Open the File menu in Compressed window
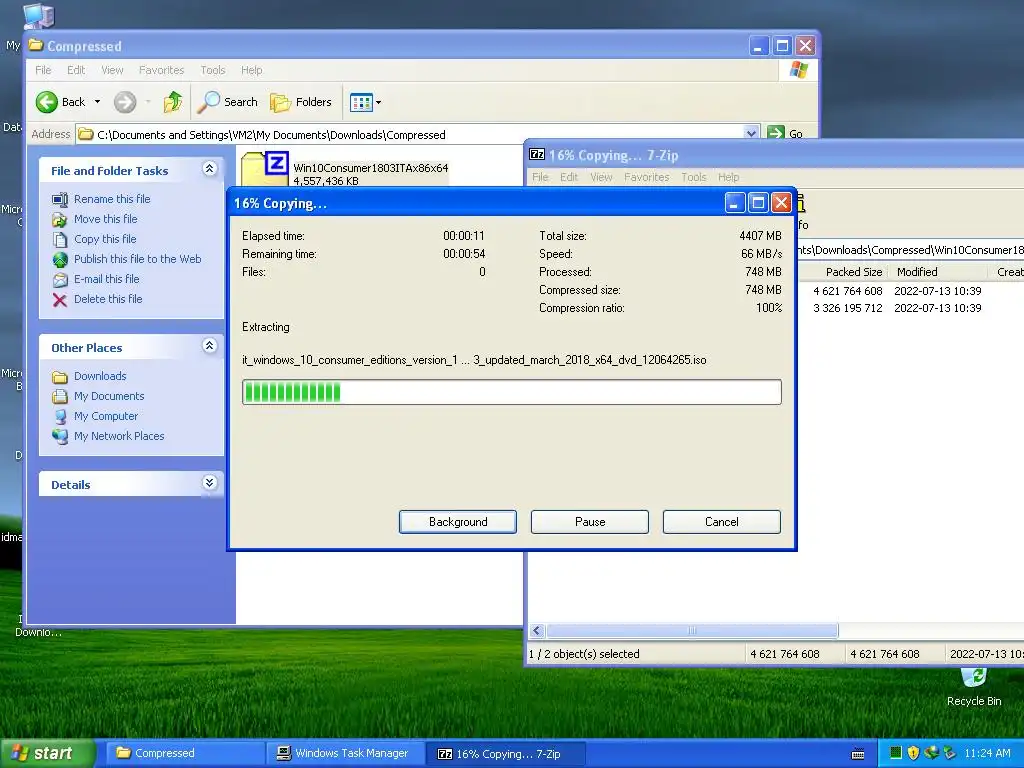The width and height of the screenshot is (1024, 768). [x=43, y=70]
